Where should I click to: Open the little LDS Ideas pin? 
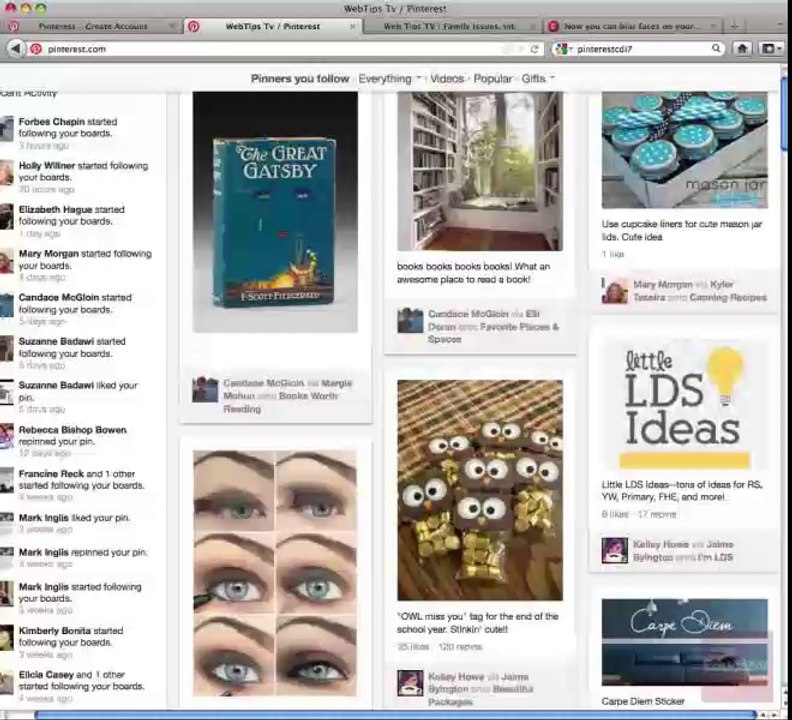click(684, 405)
